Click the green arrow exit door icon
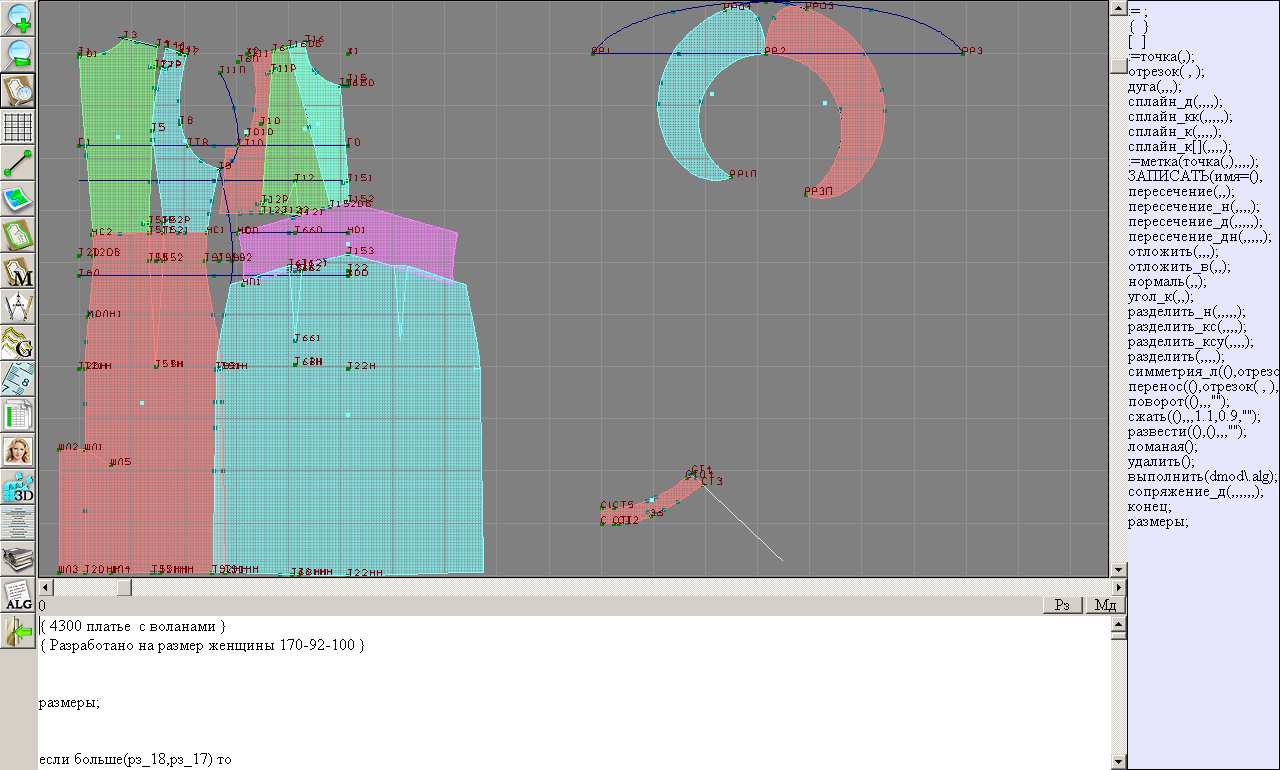This screenshot has width=1280, height=770. pyautogui.click(x=18, y=631)
